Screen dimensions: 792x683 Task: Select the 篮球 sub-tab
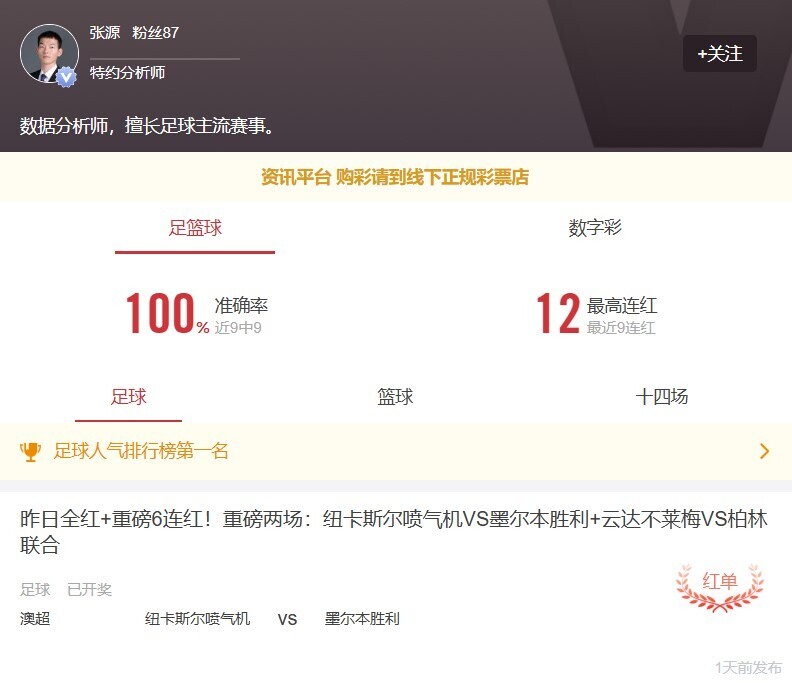tap(395, 397)
